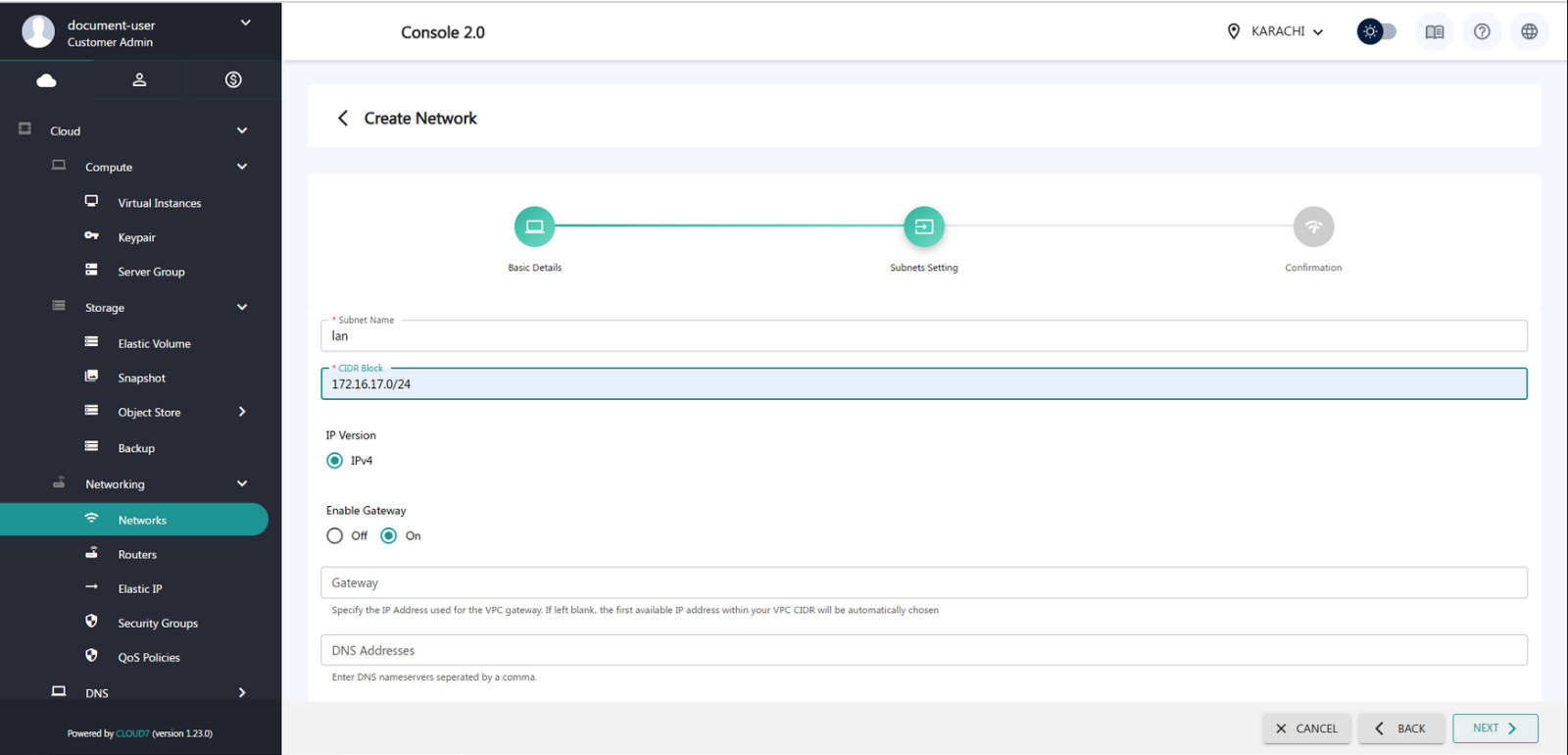Open the language globe icon
Image resolution: width=1568 pixels, height=755 pixels.
1529,31
